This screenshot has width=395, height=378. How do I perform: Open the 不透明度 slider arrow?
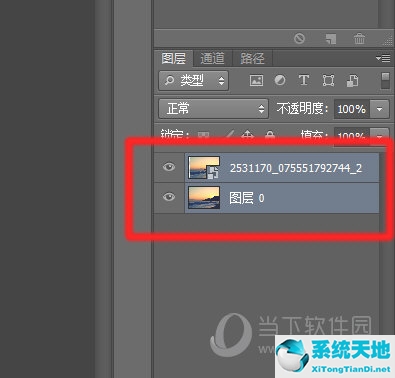[379, 109]
